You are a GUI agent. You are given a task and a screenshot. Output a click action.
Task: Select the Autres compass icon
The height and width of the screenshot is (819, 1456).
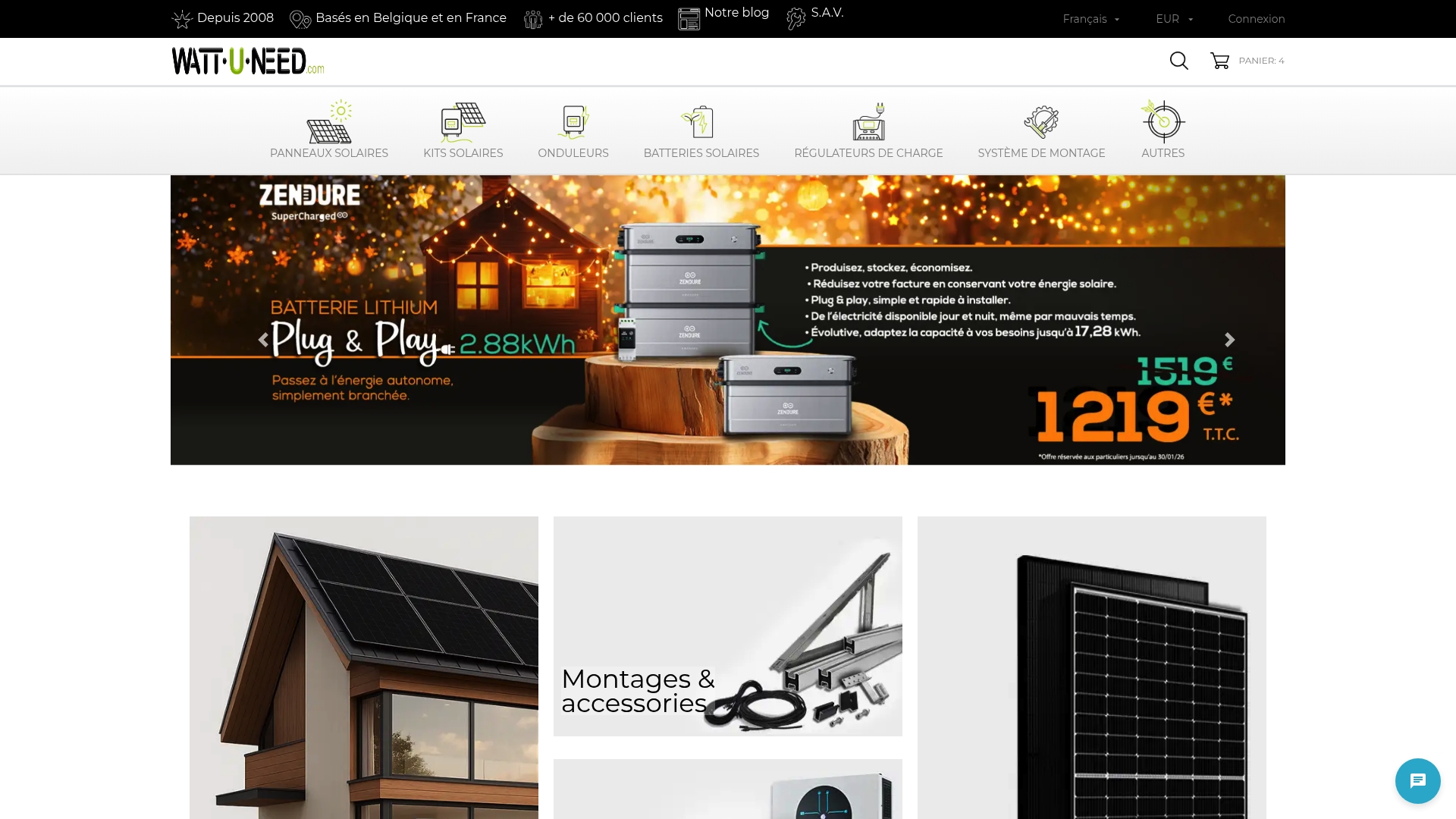1163,120
